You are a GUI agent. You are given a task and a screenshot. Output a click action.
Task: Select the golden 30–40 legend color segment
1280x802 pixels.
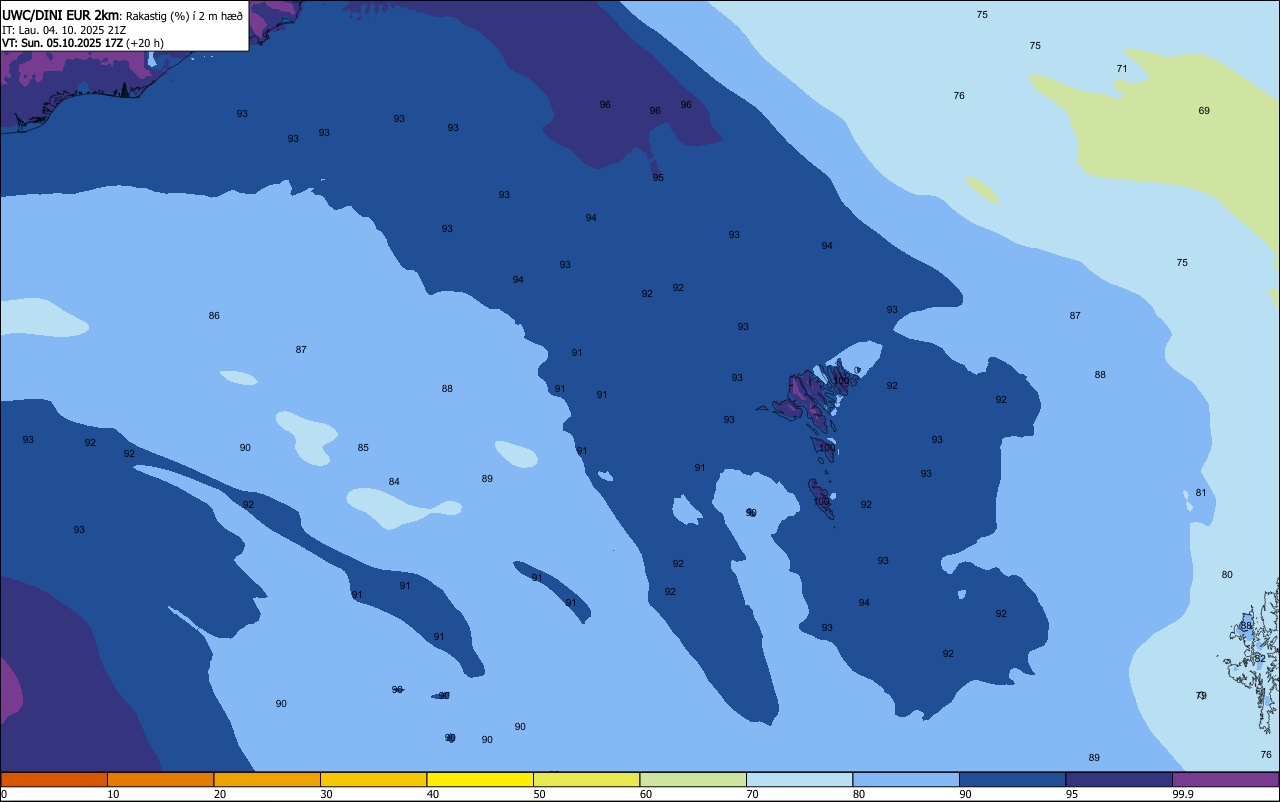pos(373,779)
